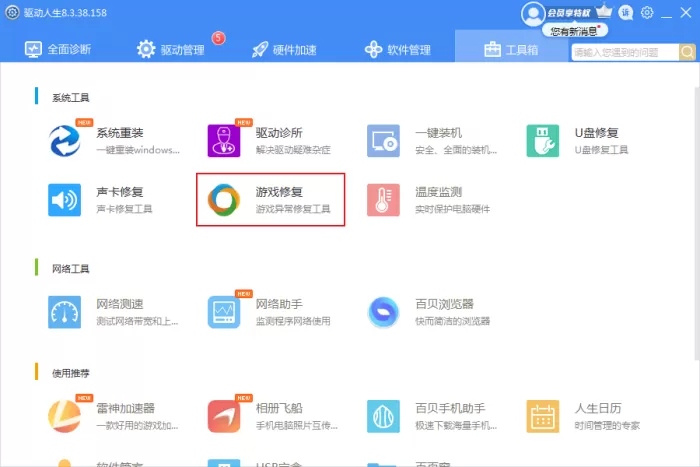Click the user avatar icon

pos(533,14)
